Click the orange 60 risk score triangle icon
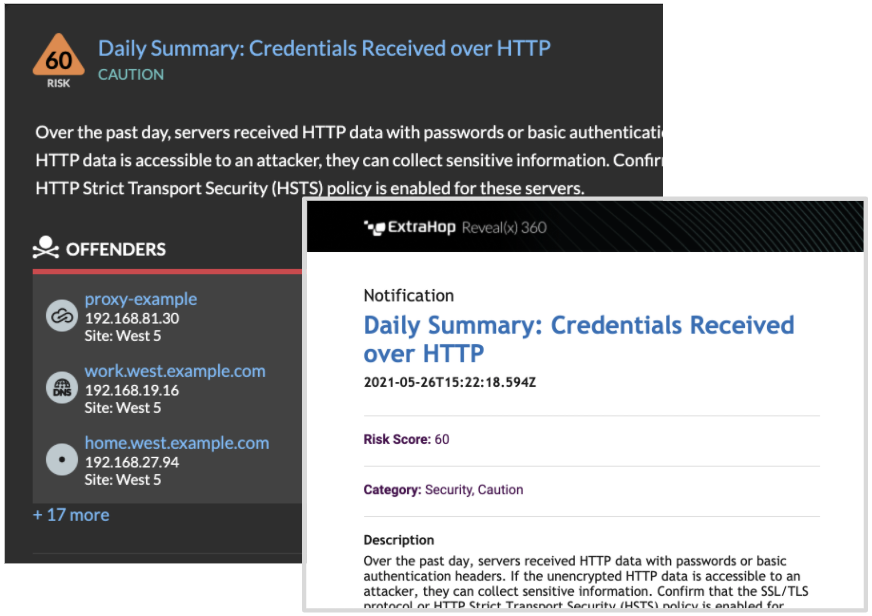Viewport: 872px width, 616px height. coord(58,56)
